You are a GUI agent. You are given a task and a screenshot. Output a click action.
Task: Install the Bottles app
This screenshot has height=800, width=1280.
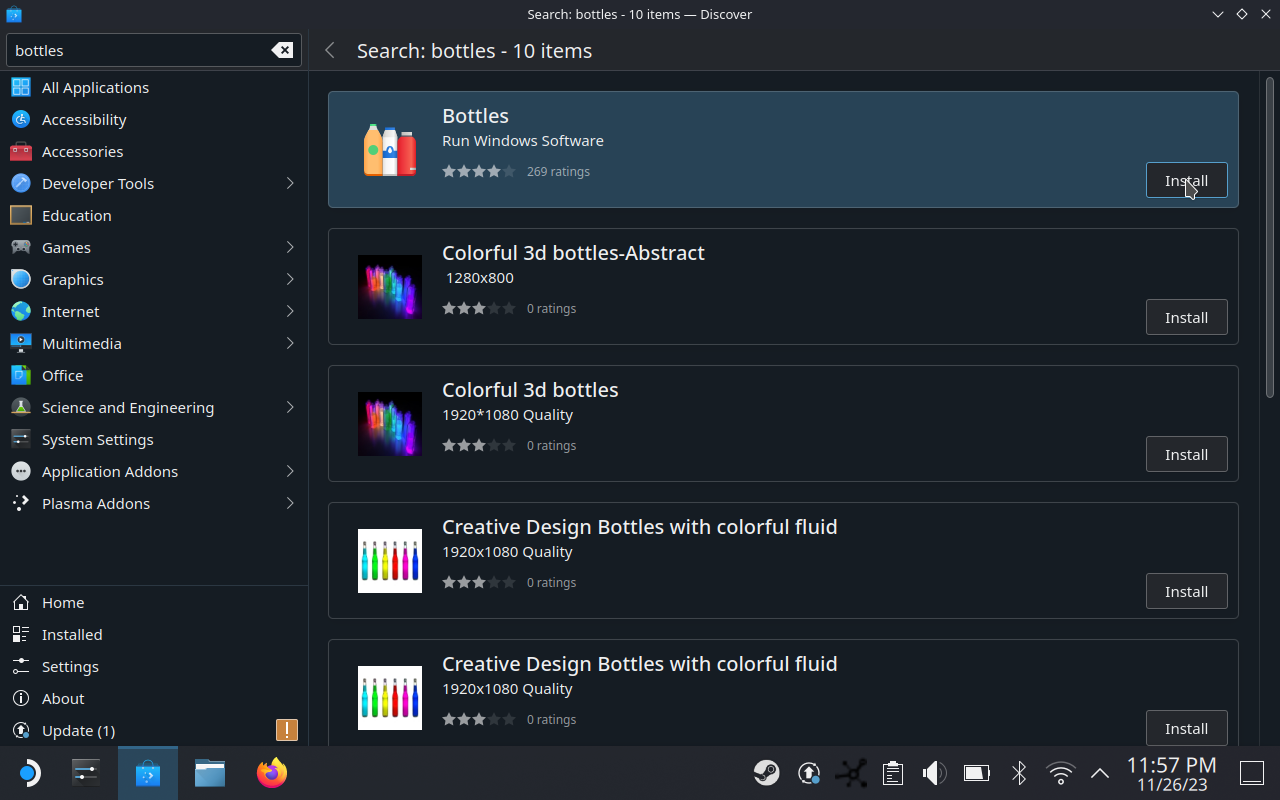(x=1186, y=180)
